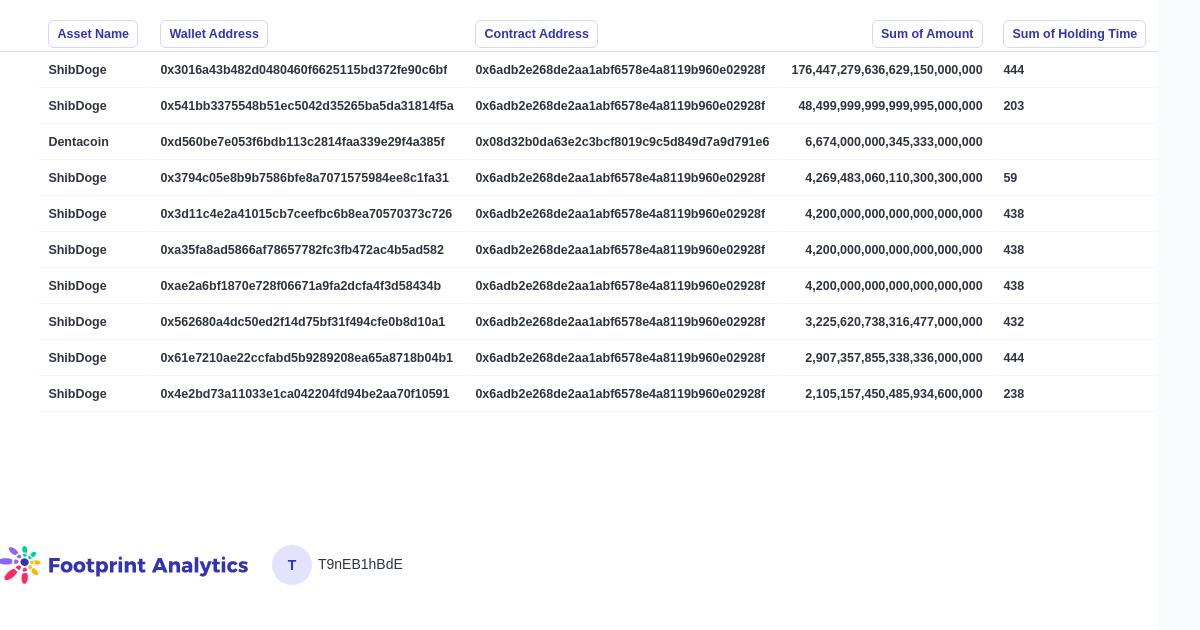Click wallet address 0x4e2bd73a11033e1ca042204fd94be2aa70f10591
This screenshot has height=630, width=1200.
point(305,394)
